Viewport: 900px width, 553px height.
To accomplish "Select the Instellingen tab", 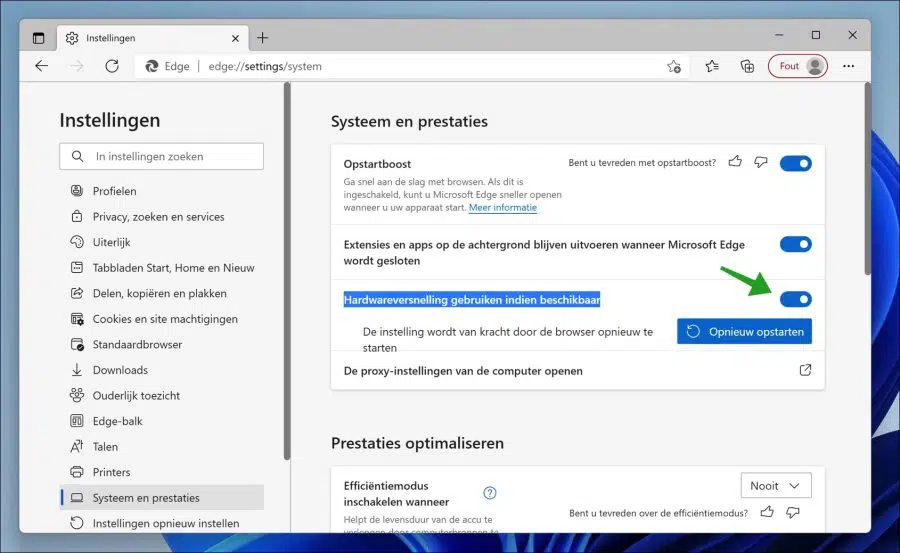I will [153, 38].
